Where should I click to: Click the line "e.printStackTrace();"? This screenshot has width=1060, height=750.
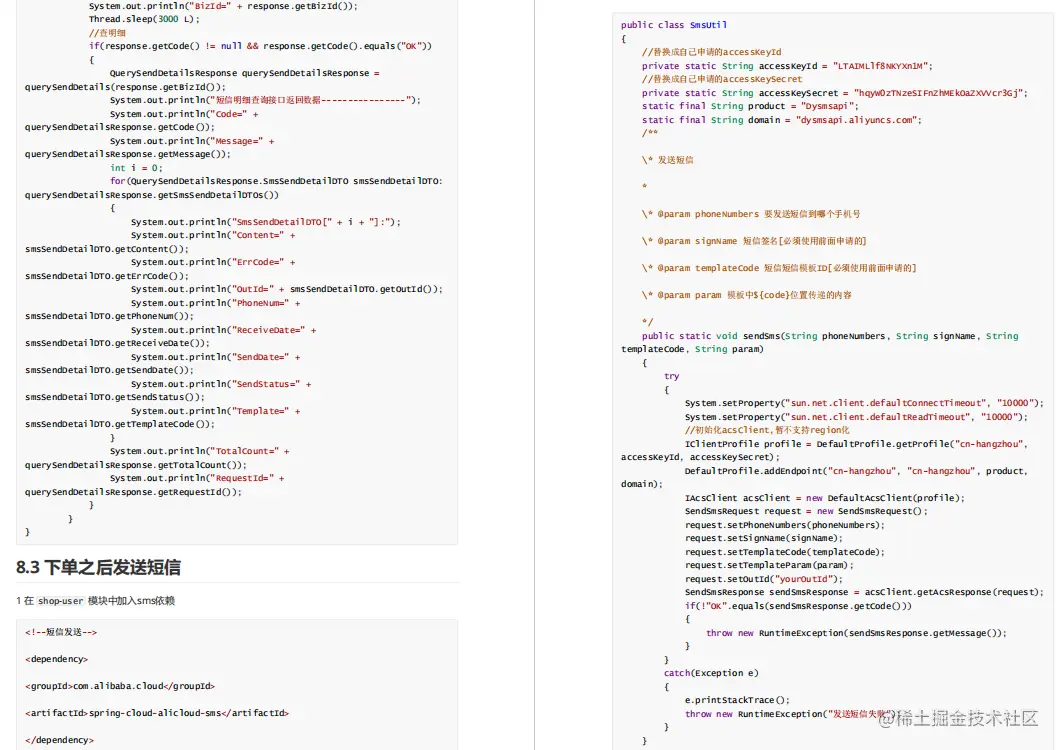(x=737, y=701)
